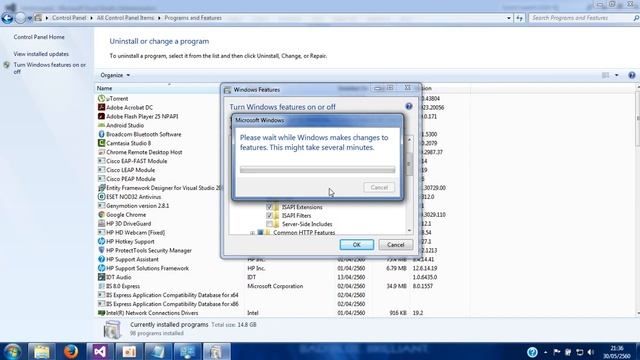Click the Programs and Features help icon

point(632,76)
